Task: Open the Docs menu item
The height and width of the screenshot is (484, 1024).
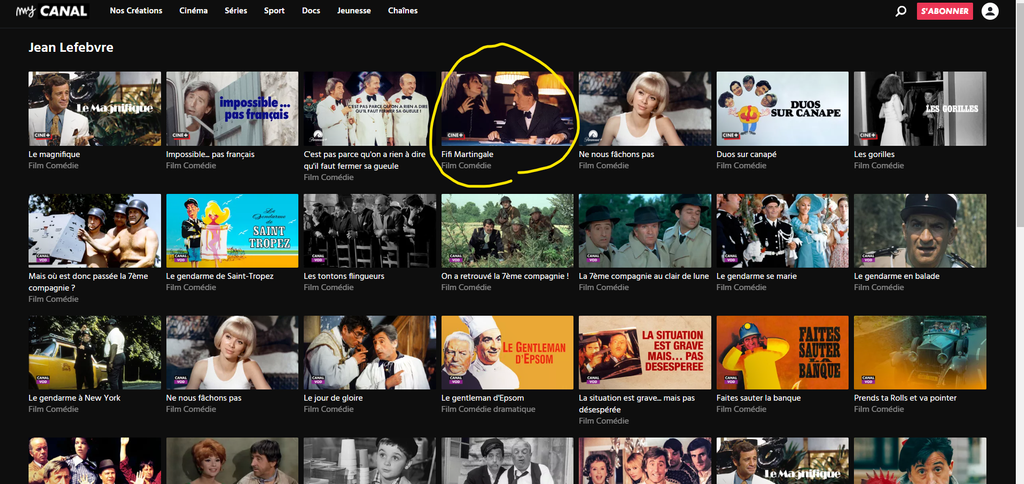Action: [311, 10]
